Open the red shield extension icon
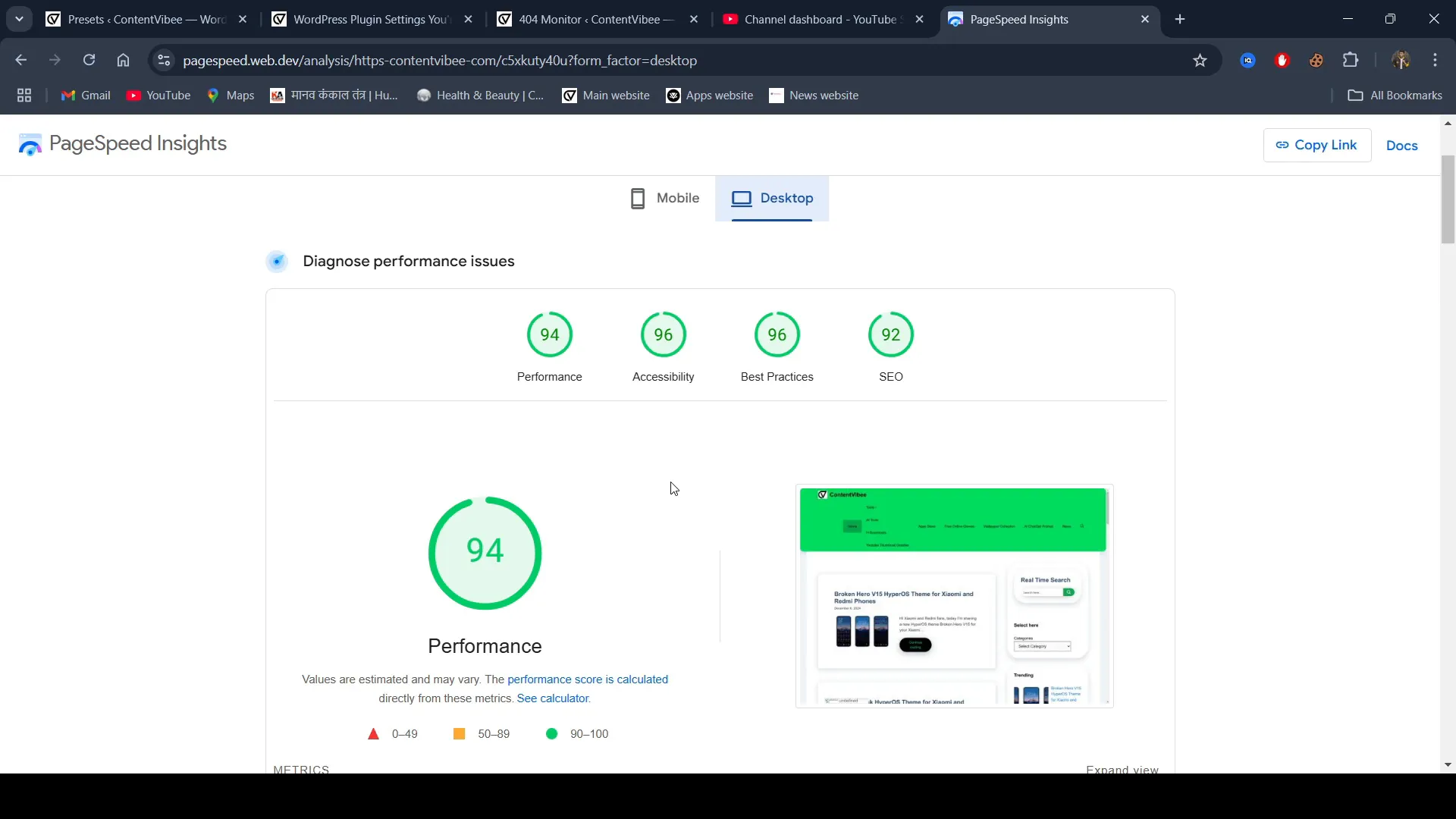The image size is (1456, 819). coord(1282,60)
